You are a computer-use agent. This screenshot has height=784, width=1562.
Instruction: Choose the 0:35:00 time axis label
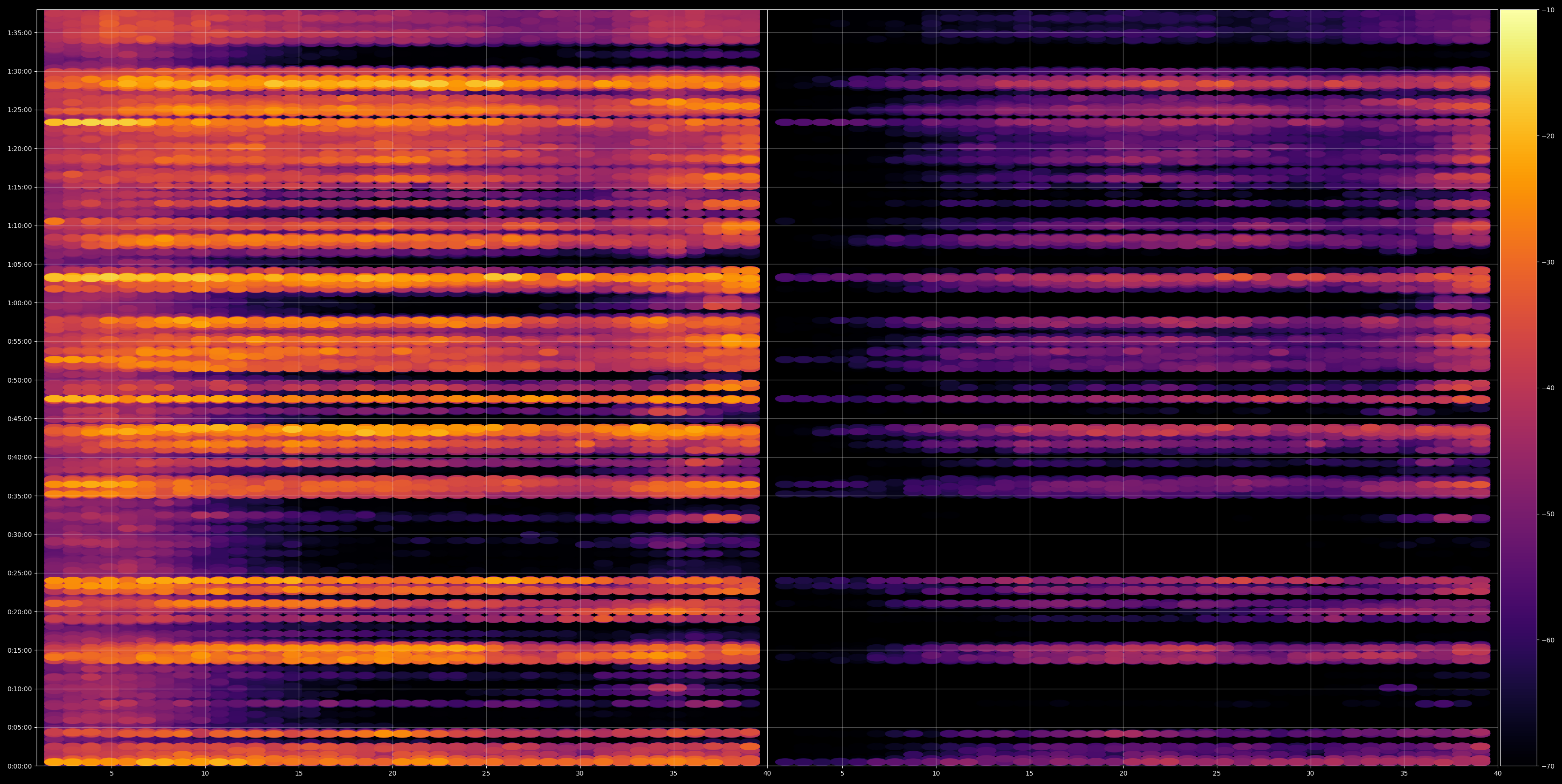click(19, 496)
